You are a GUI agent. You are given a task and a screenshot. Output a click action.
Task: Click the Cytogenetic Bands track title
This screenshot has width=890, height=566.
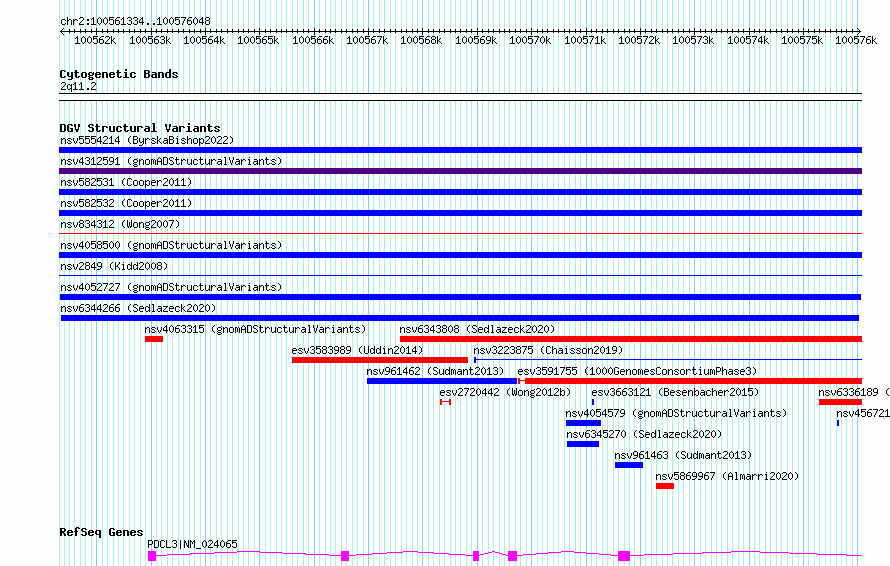pos(119,74)
